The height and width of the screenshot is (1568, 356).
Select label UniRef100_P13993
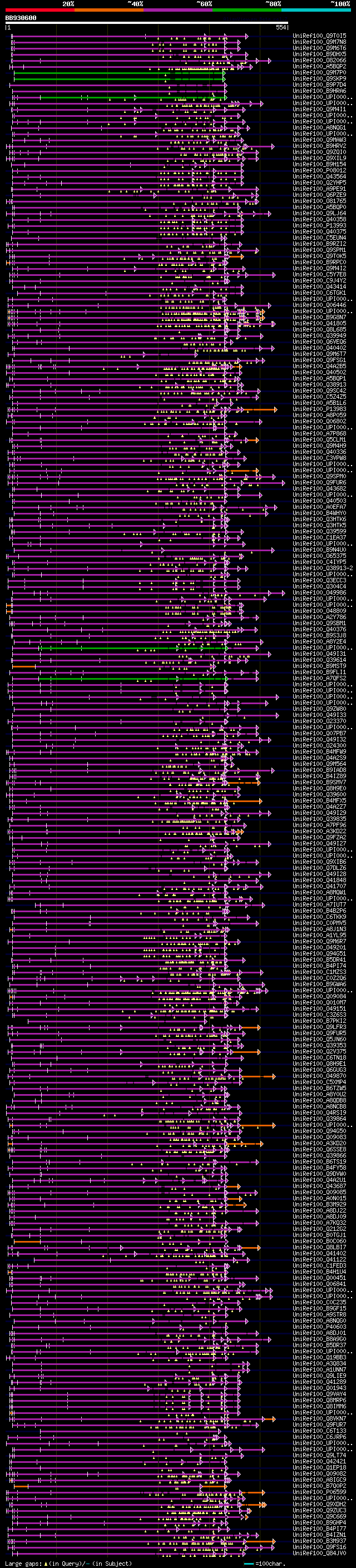pos(319,225)
